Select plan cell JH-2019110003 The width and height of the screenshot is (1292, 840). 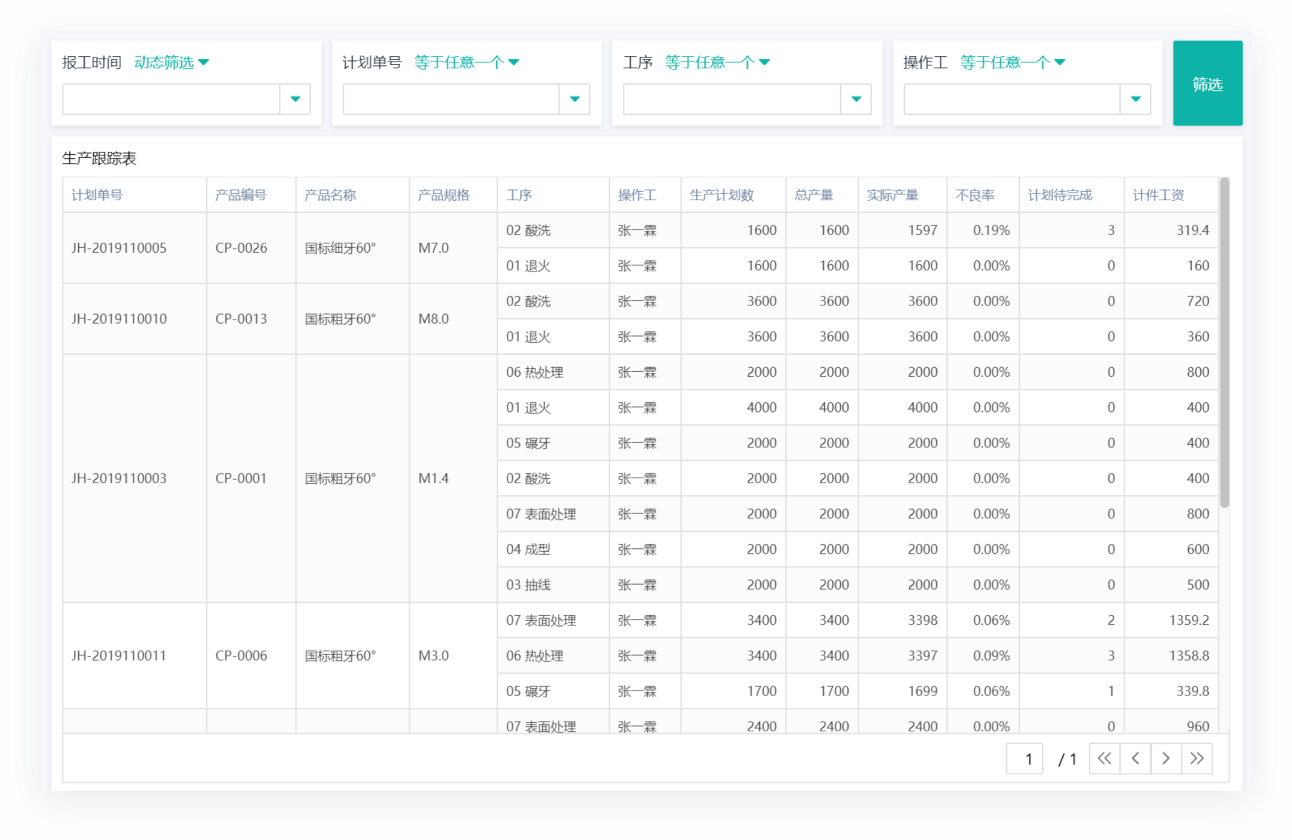tap(119, 478)
